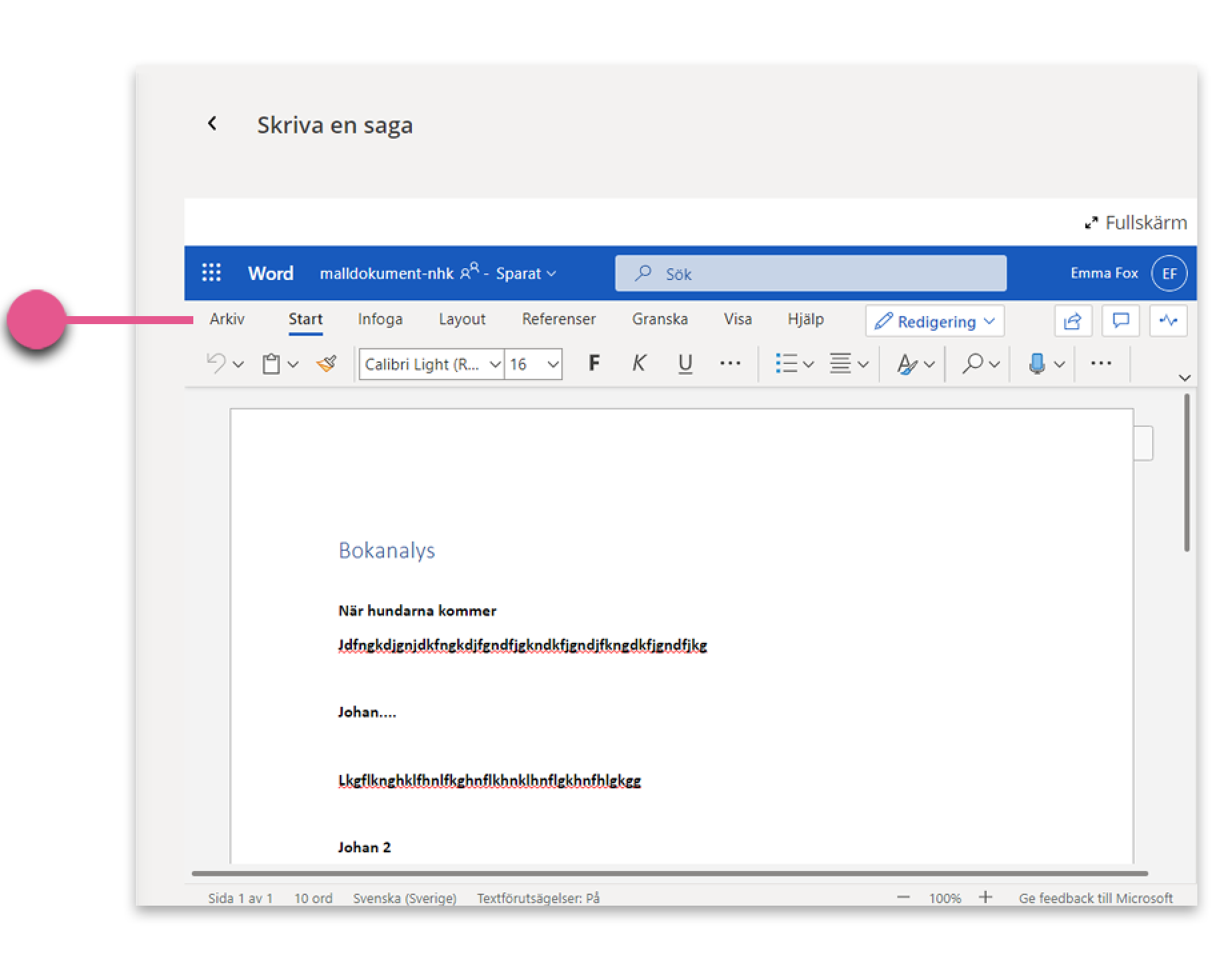The height and width of the screenshot is (955, 1232).
Task: Click the text styles icon
Action: coord(907,364)
